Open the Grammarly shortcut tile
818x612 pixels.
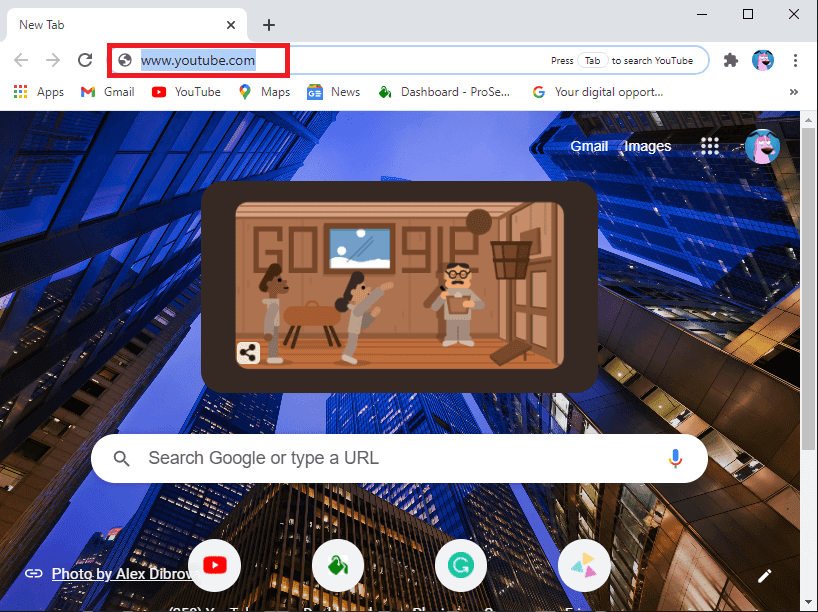(461, 565)
